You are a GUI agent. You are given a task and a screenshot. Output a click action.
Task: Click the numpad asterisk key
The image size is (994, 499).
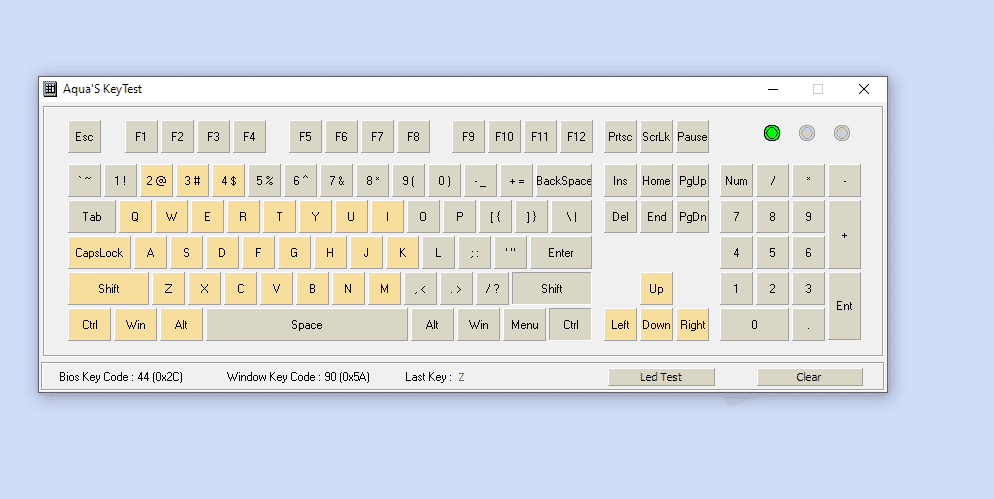808,181
